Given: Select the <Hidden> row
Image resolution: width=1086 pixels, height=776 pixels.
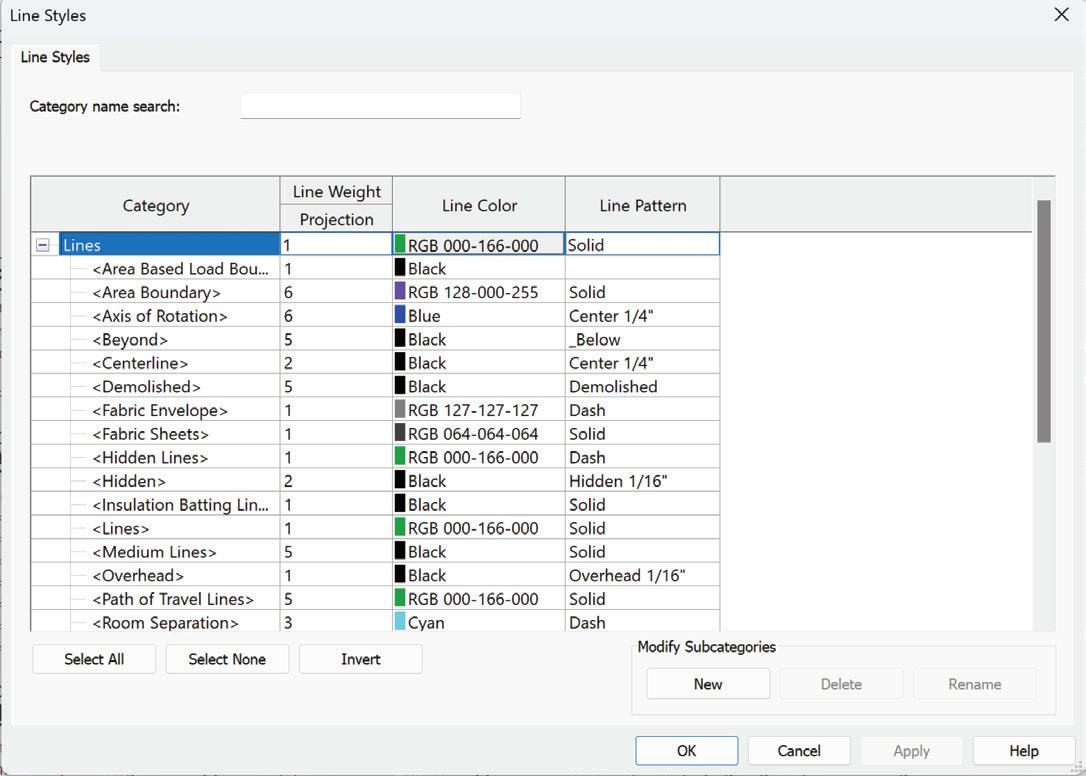Looking at the screenshot, I should (130, 480).
